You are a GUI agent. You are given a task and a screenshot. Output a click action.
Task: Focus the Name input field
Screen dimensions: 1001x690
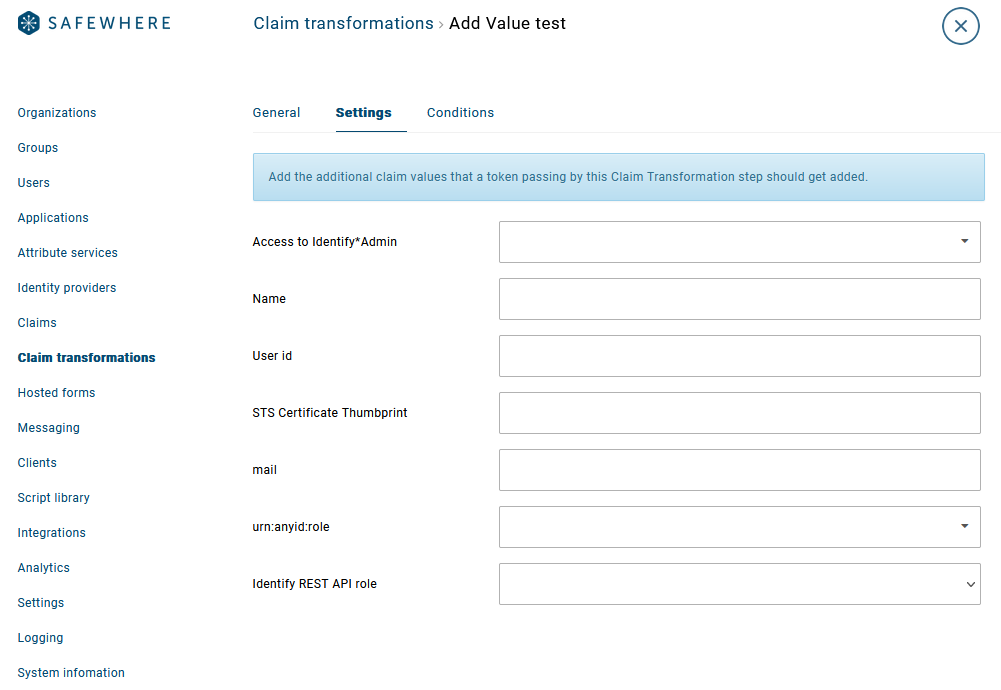point(739,299)
